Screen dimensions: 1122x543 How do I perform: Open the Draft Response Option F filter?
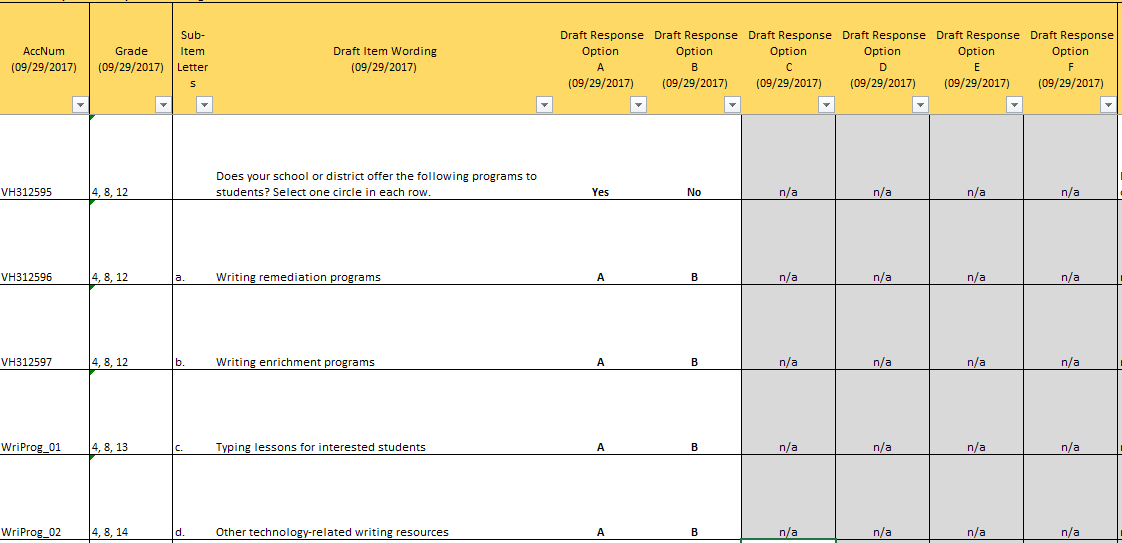[x=1107, y=105]
